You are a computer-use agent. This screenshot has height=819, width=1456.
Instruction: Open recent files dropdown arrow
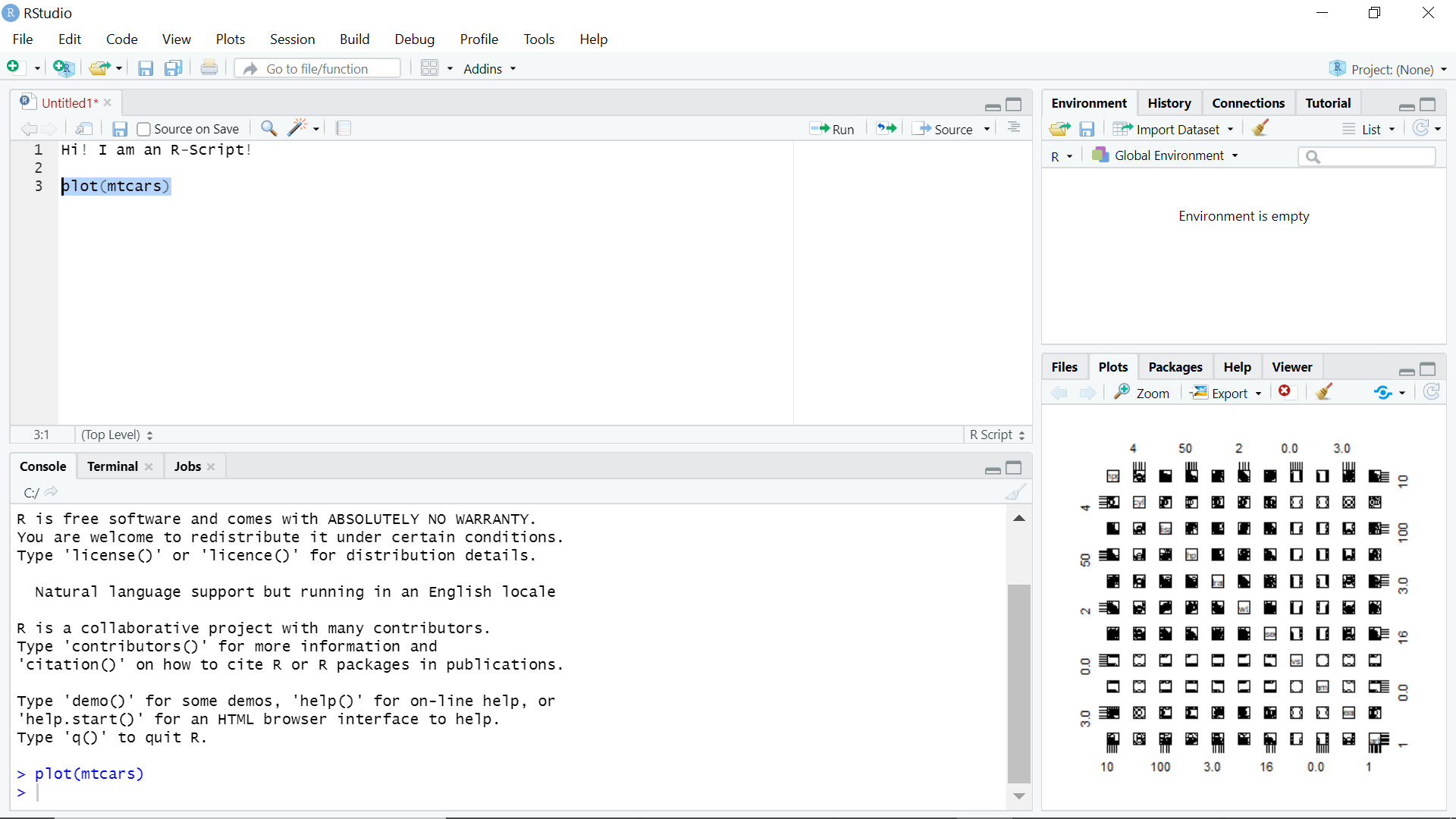click(119, 69)
